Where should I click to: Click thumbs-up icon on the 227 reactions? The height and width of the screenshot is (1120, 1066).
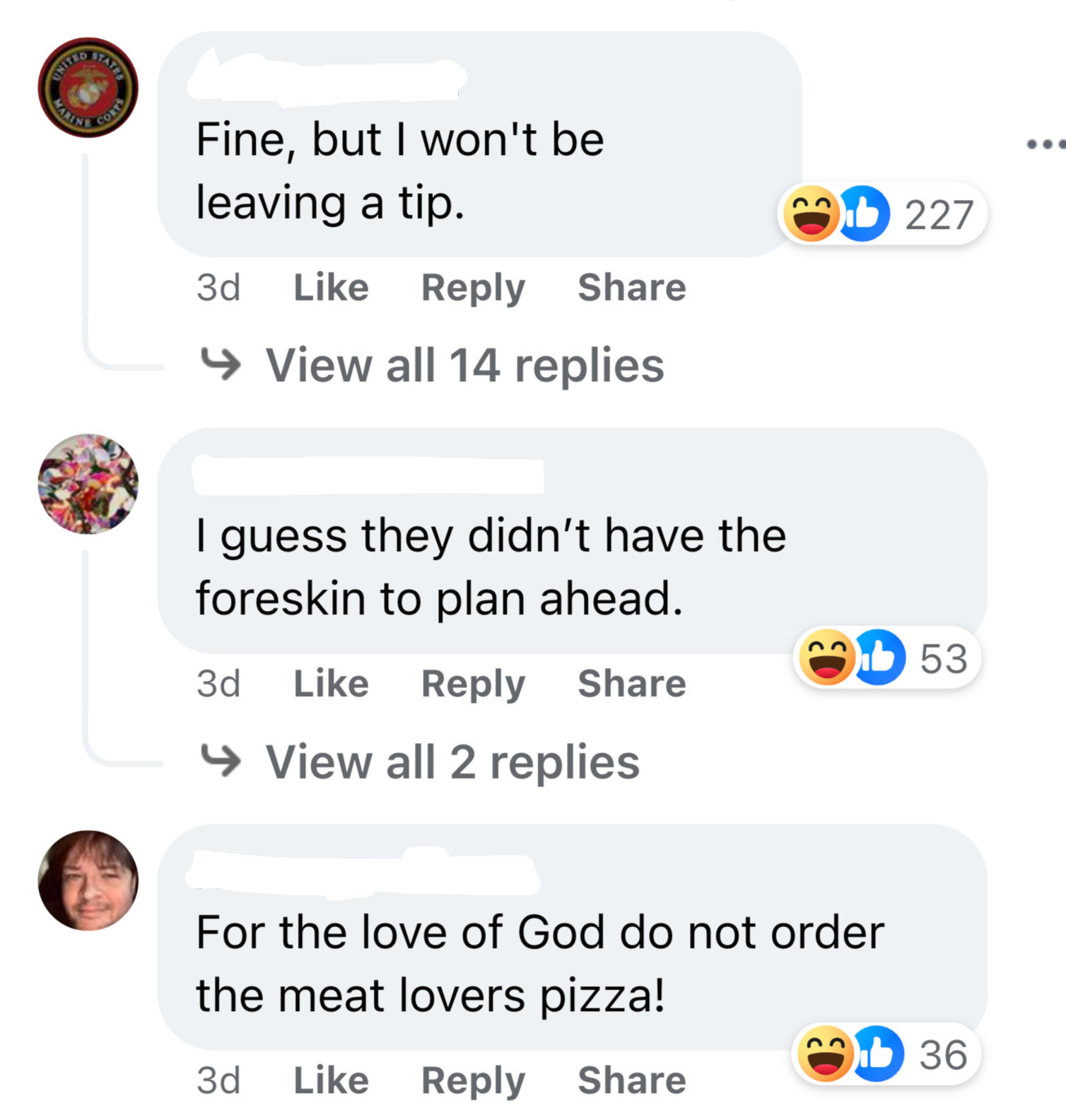pyautogui.click(x=864, y=214)
